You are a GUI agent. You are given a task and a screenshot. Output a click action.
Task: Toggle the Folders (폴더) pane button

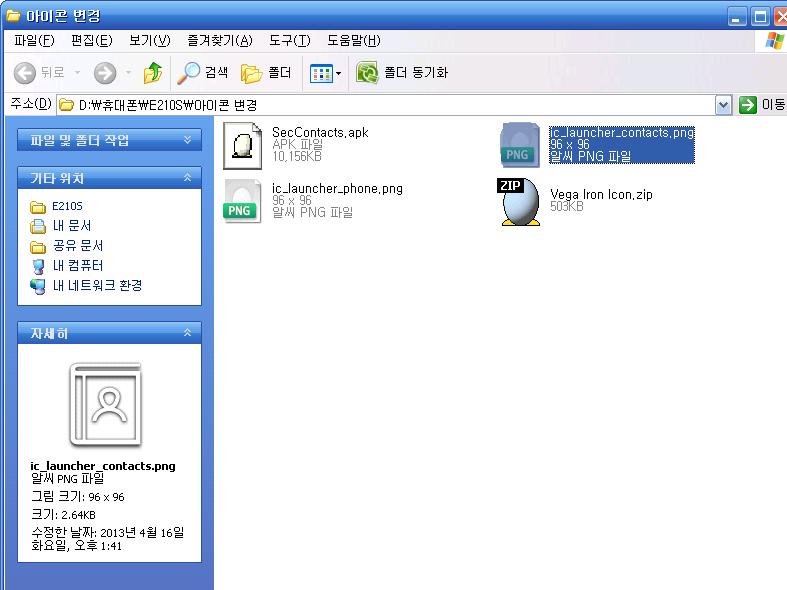[x=266, y=73]
